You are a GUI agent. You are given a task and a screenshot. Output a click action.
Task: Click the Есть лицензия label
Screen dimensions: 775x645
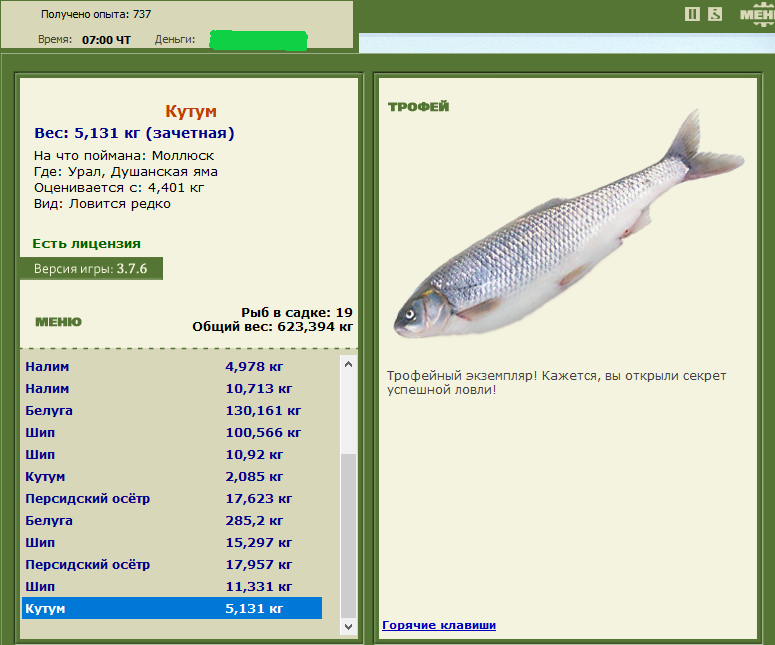(86, 244)
